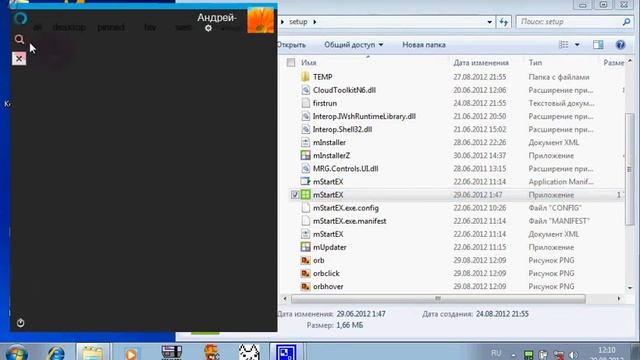
Task: Click the magnifier icon in search box
Action: tap(626, 22)
